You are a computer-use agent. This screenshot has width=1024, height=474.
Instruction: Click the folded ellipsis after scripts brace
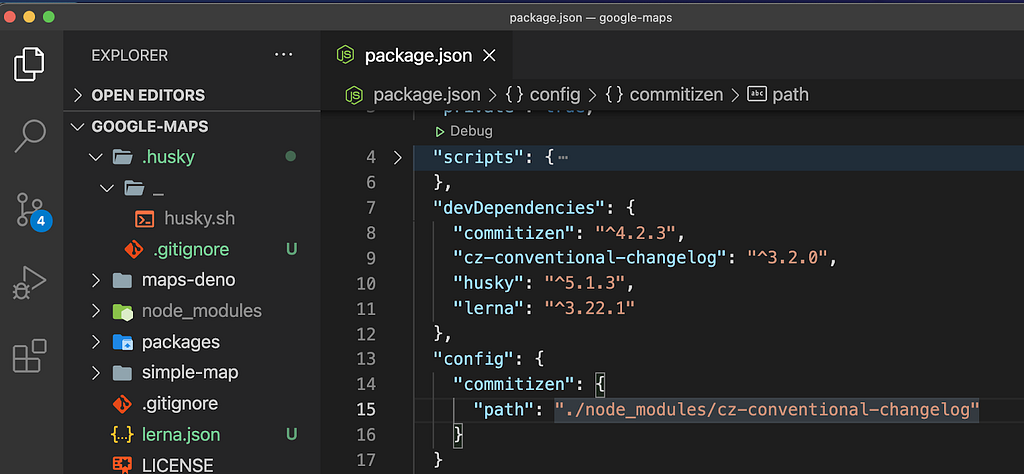click(x=563, y=158)
